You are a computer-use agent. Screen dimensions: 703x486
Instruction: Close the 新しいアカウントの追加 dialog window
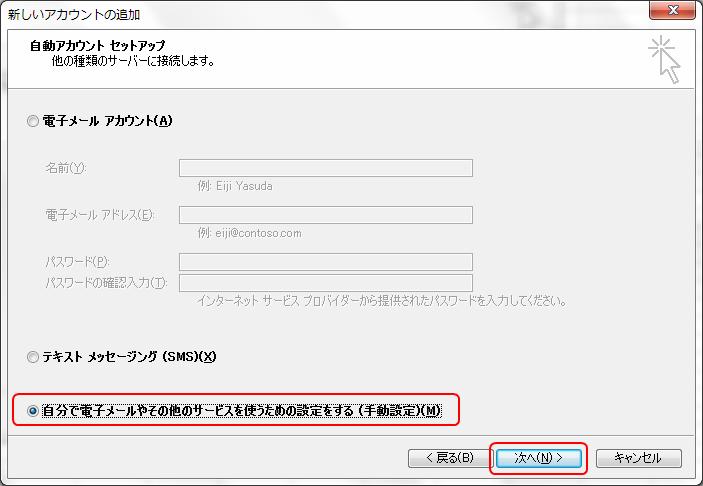coord(672,10)
